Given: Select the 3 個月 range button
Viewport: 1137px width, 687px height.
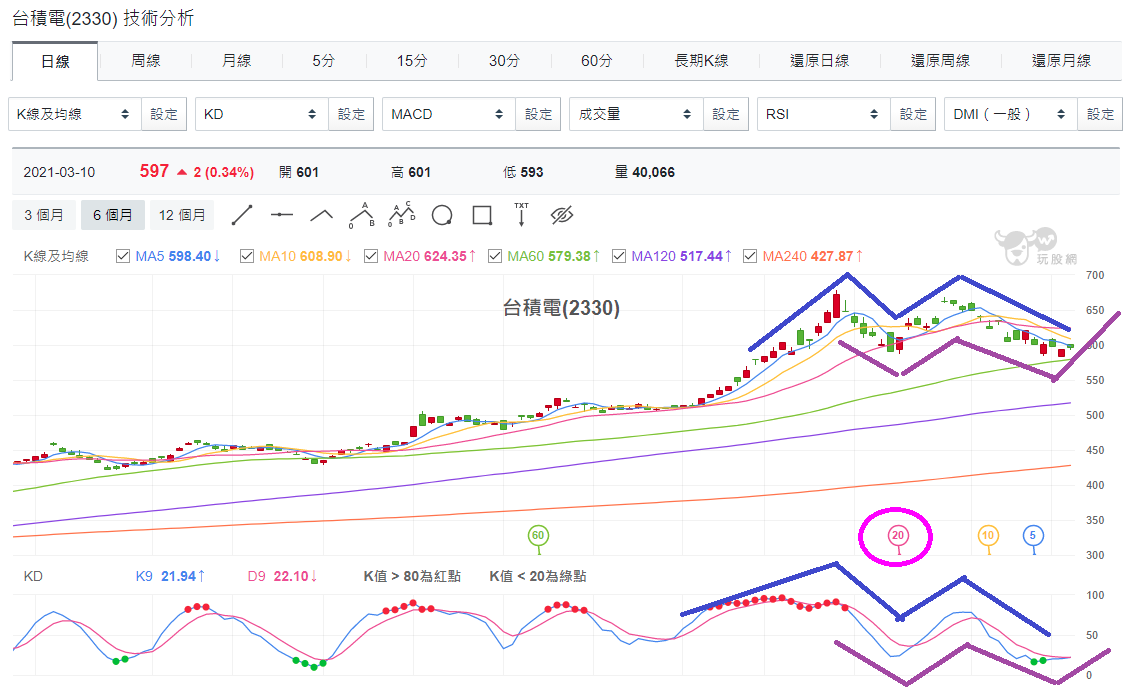Looking at the screenshot, I should point(44,215).
